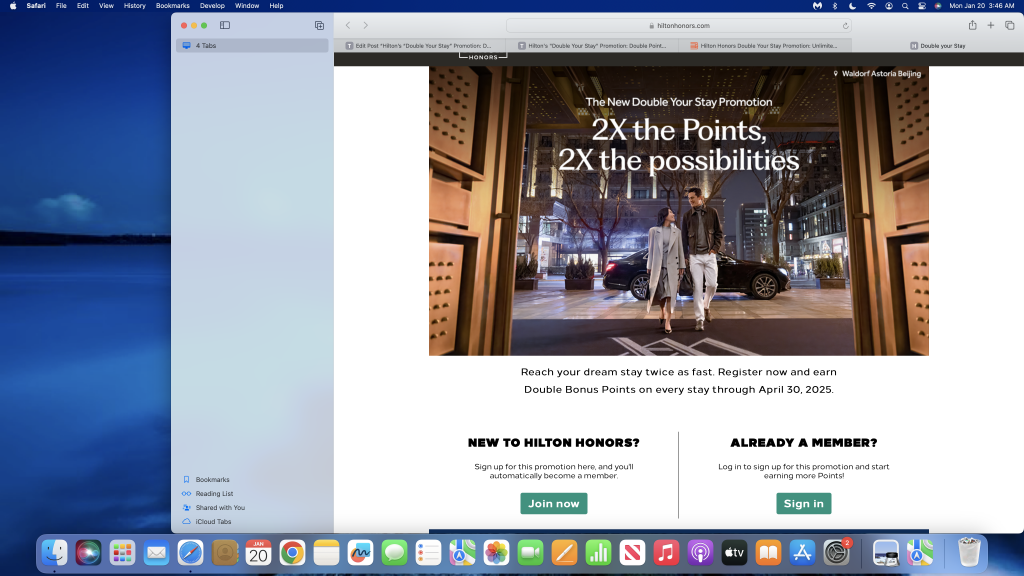1024x576 pixels.
Task: Open Freeform from the Dock
Action: (x=360, y=553)
